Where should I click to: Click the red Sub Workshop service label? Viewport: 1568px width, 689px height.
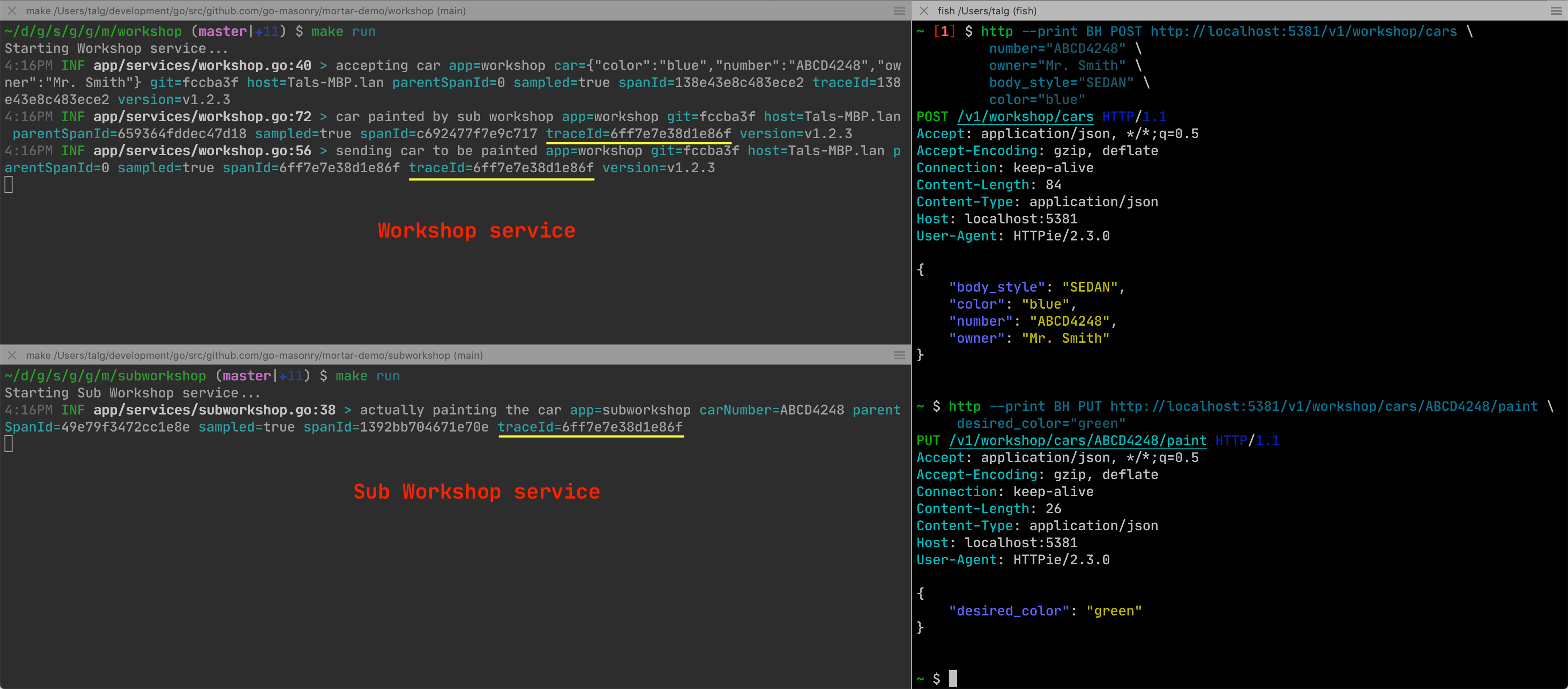pyautogui.click(x=477, y=491)
